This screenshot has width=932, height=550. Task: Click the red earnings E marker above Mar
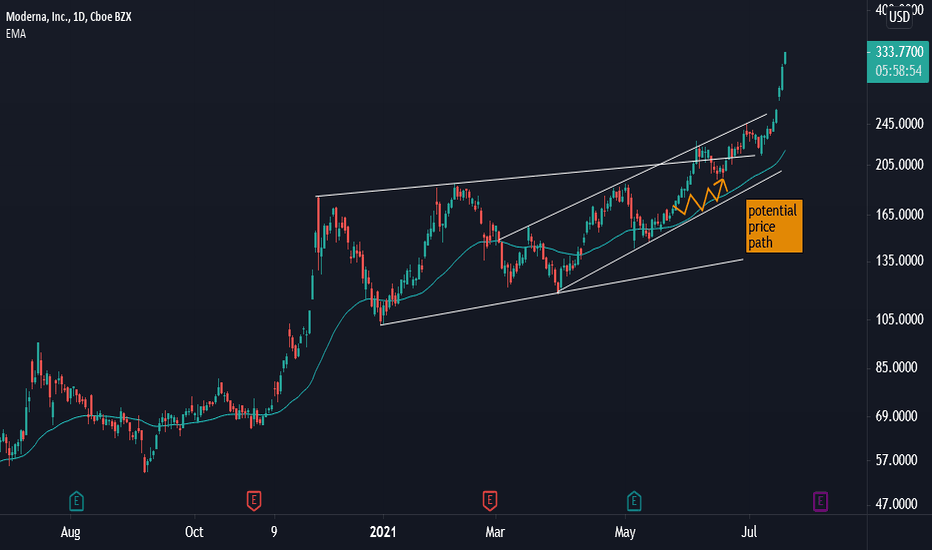(x=490, y=501)
